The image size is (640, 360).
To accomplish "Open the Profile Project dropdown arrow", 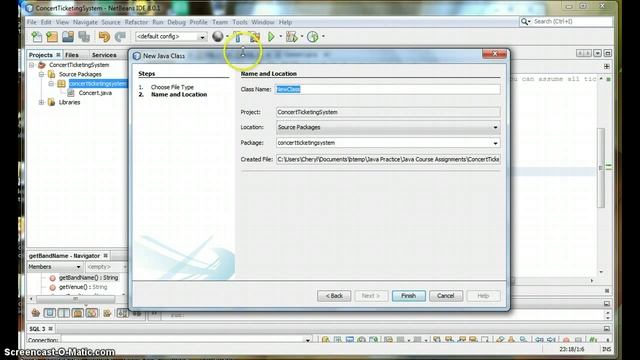I will pyautogui.click(x=323, y=36).
